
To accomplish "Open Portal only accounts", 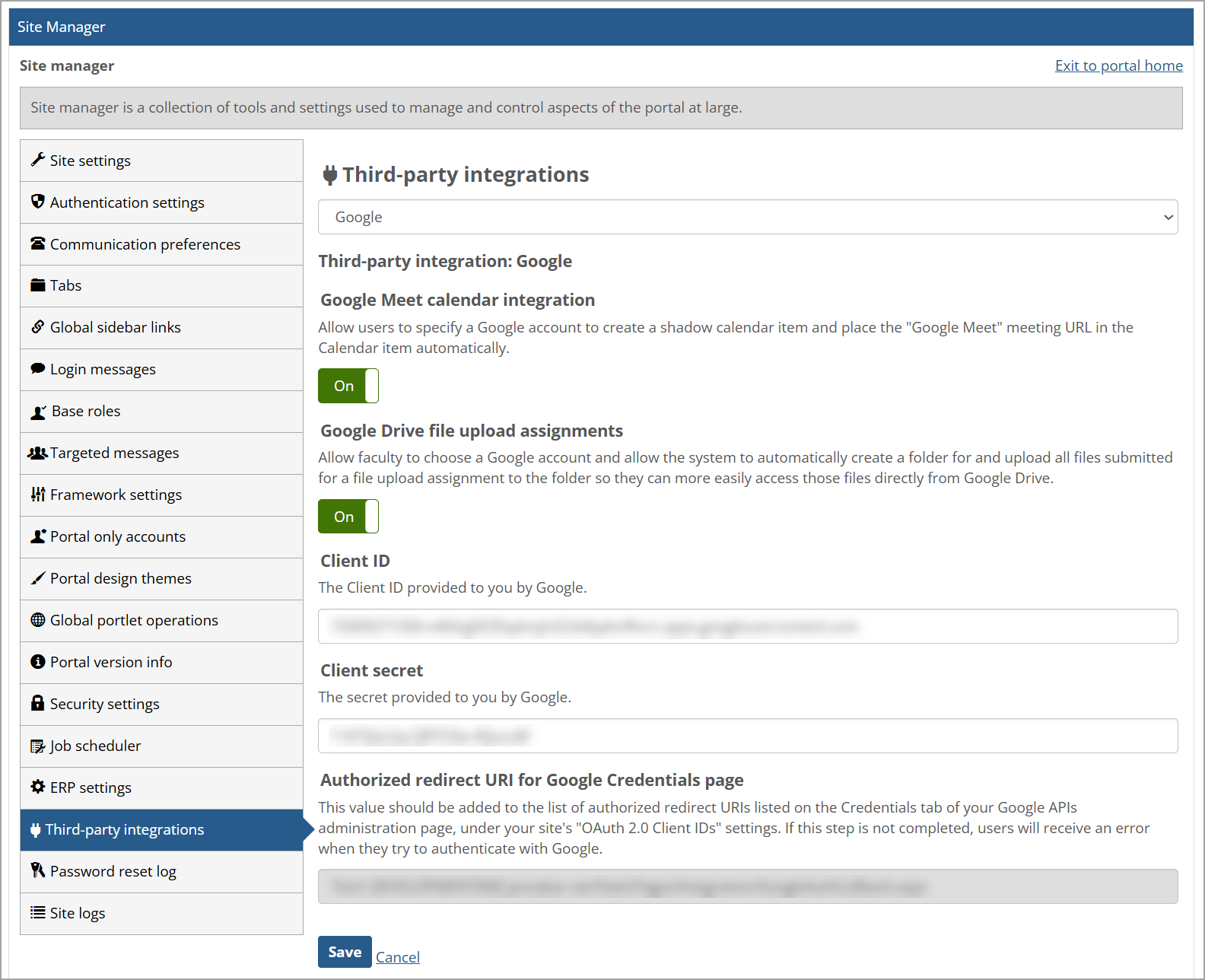I will coord(161,537).
